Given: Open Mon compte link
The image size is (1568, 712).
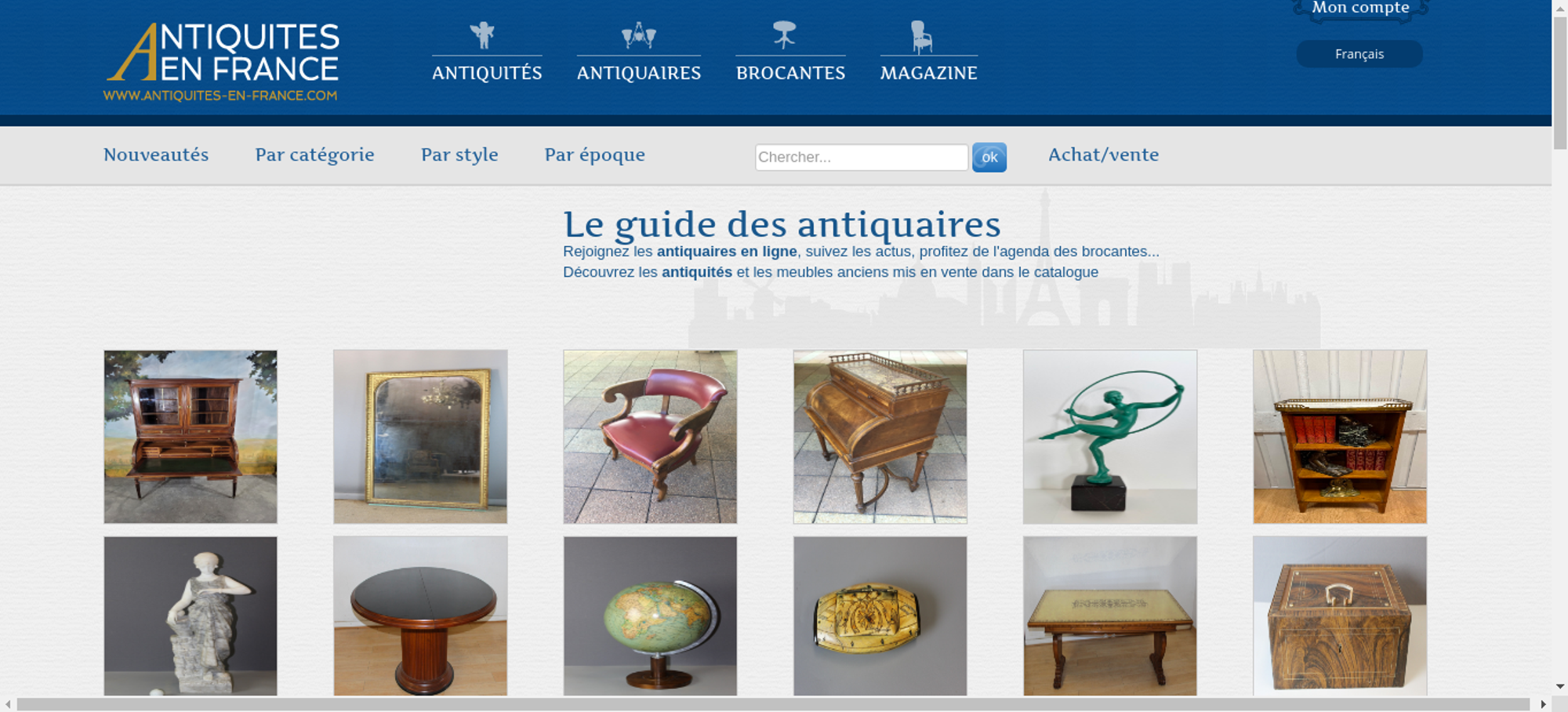Looking at the screenshot, I should [1360, 8].
